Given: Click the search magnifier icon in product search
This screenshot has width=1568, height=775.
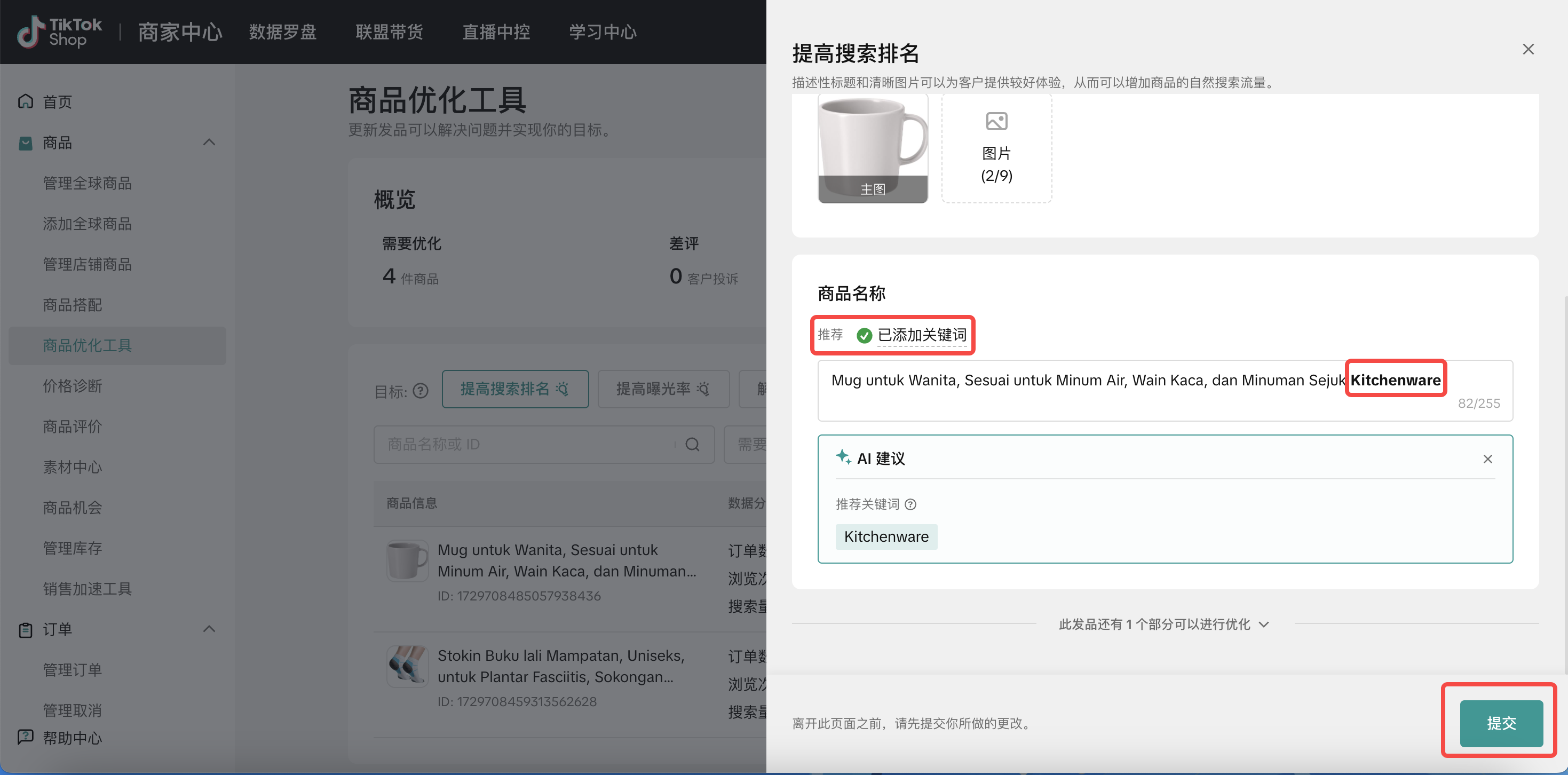Looking at the screenshot, I should point(692,445).
